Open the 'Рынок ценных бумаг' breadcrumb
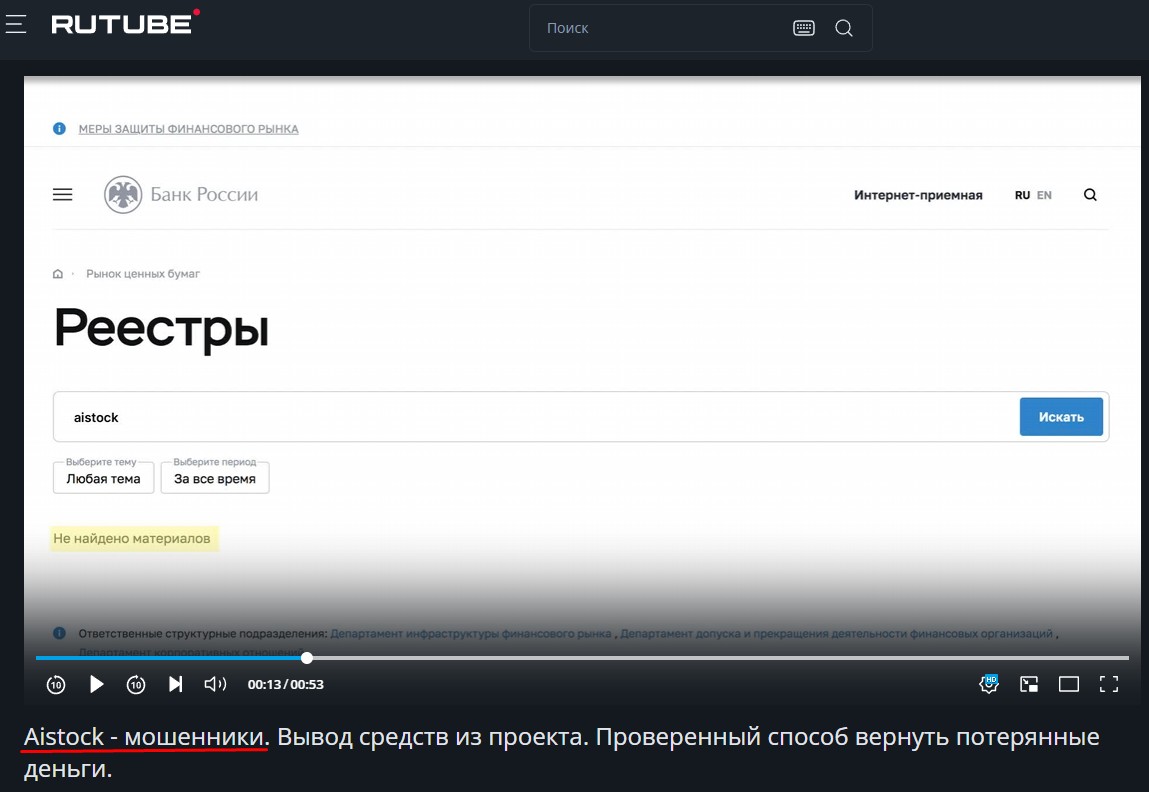Image resolution: width=1149 pixels, height=792 pixels. coord(143,274)
